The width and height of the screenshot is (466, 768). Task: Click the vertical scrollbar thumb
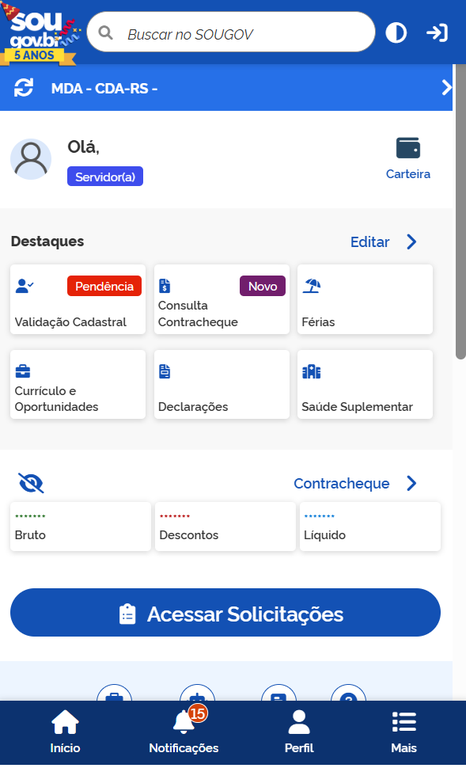[x=460, y=211]
